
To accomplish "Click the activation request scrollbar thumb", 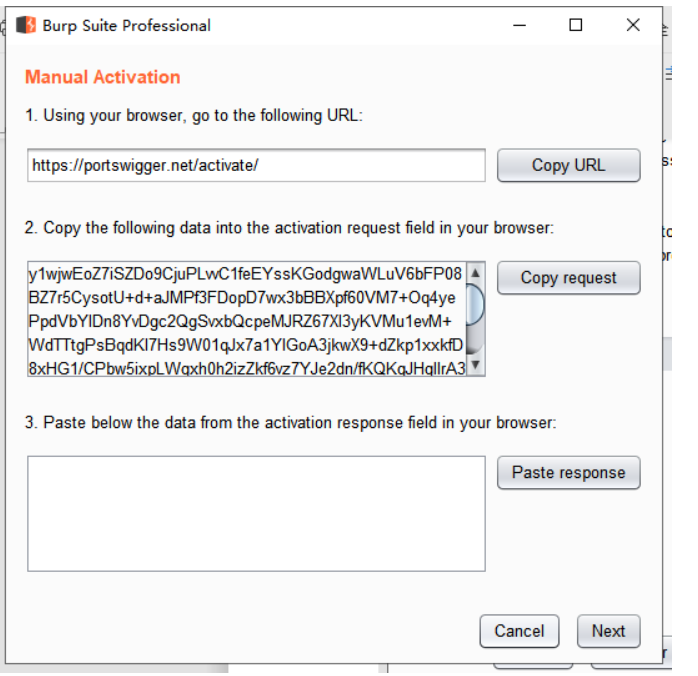I will 476,304.
